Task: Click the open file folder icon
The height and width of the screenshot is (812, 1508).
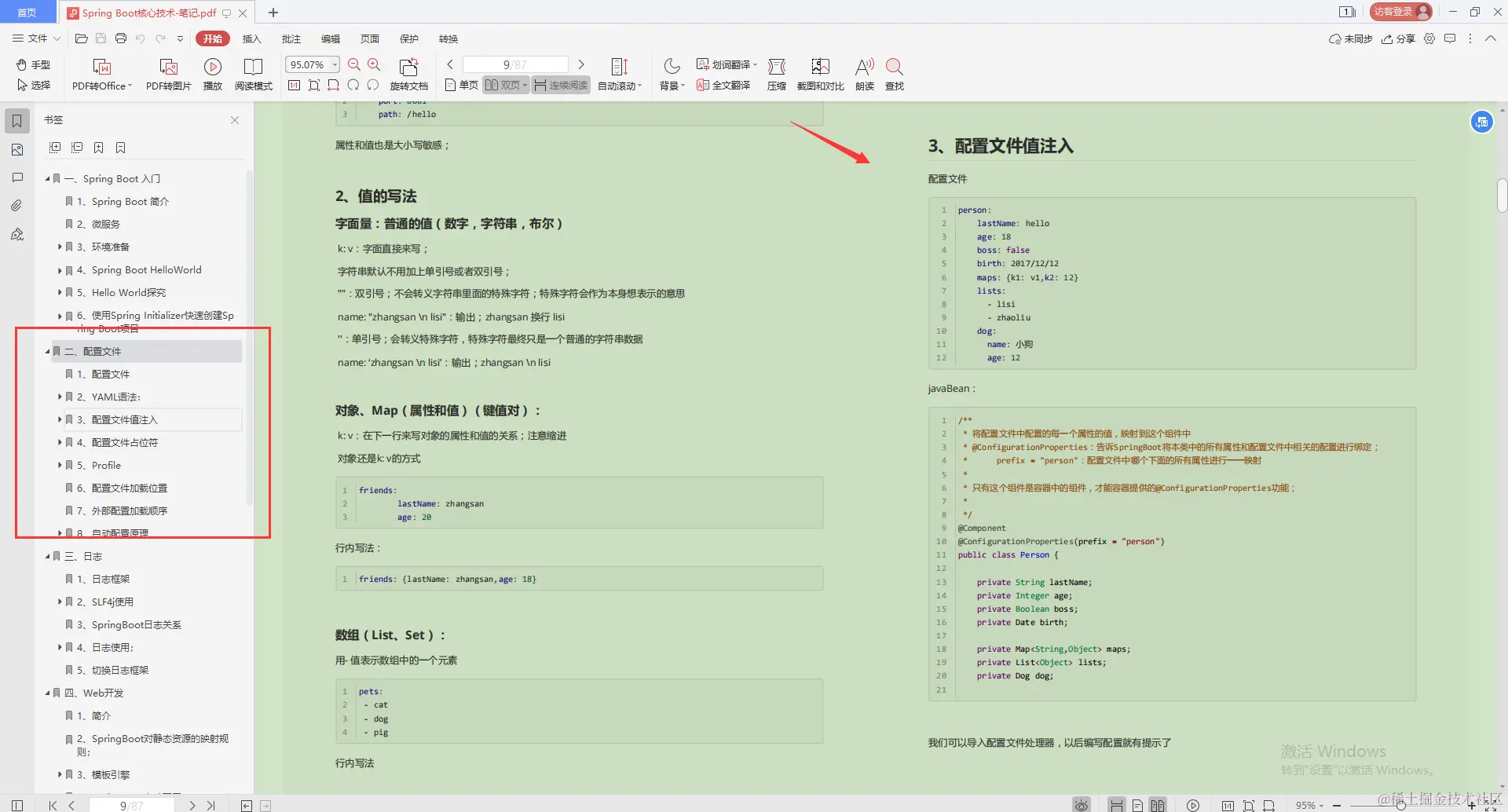Action: pyautogui.click(x=81, y=38)
